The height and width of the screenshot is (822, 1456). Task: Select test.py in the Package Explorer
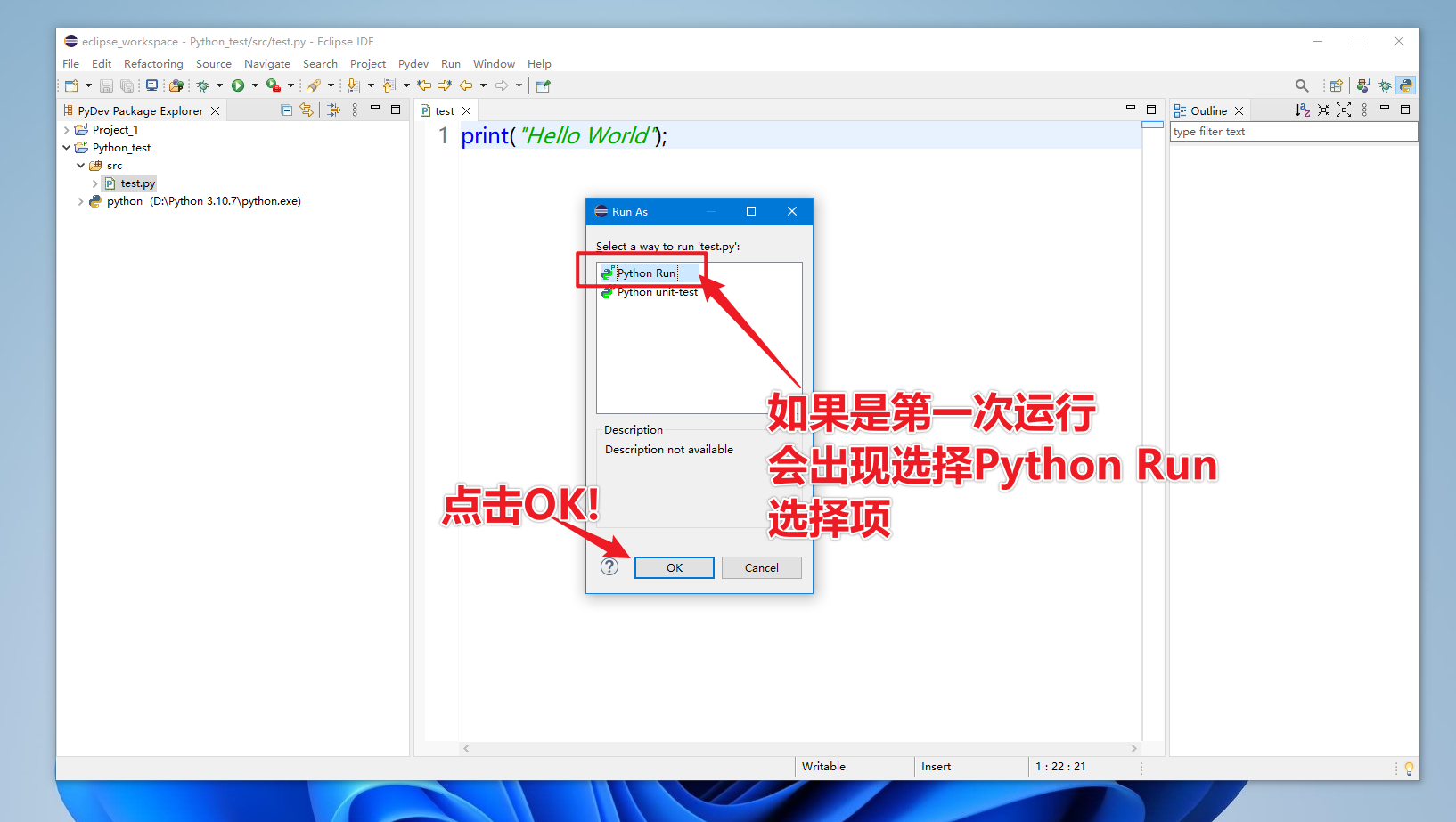[130, 183]
